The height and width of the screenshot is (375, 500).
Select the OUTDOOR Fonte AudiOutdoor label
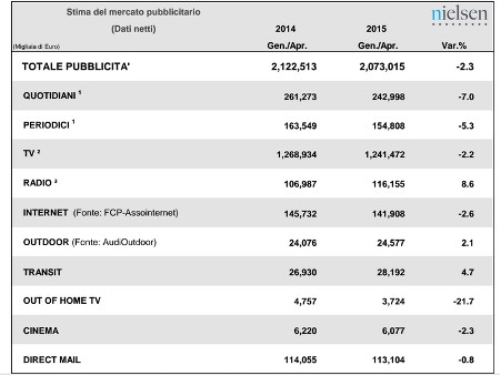[90, 242]
